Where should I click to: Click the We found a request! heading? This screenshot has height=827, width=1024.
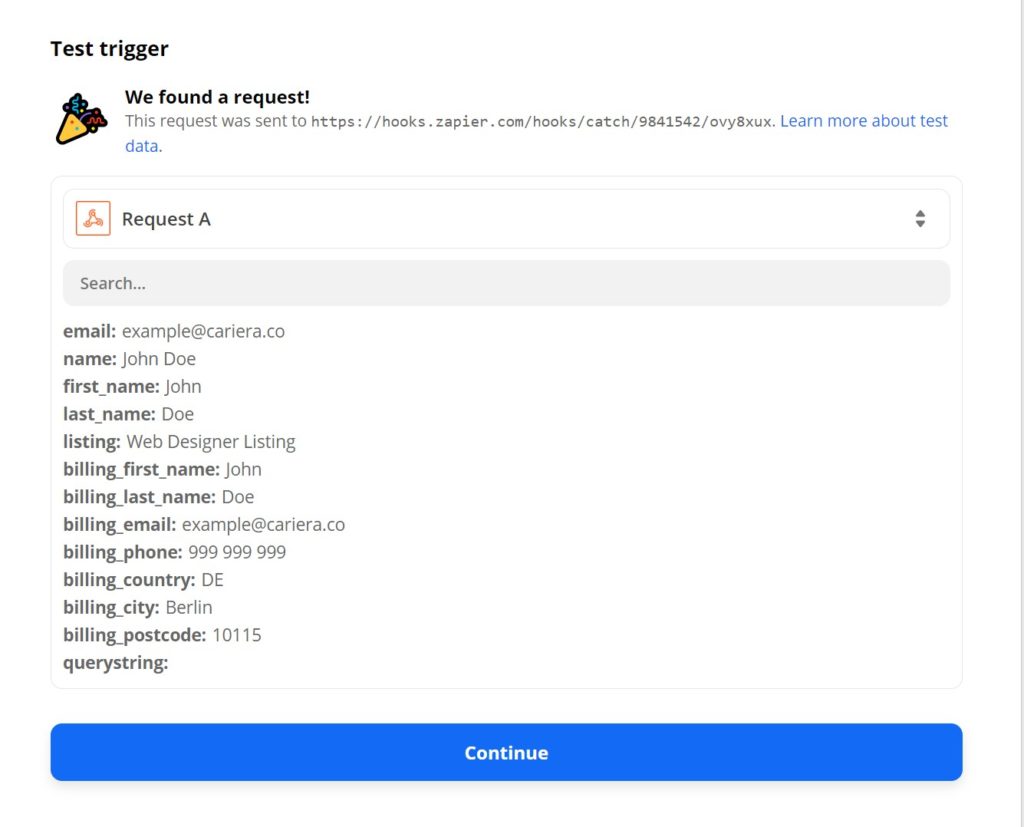coord(217,97)
